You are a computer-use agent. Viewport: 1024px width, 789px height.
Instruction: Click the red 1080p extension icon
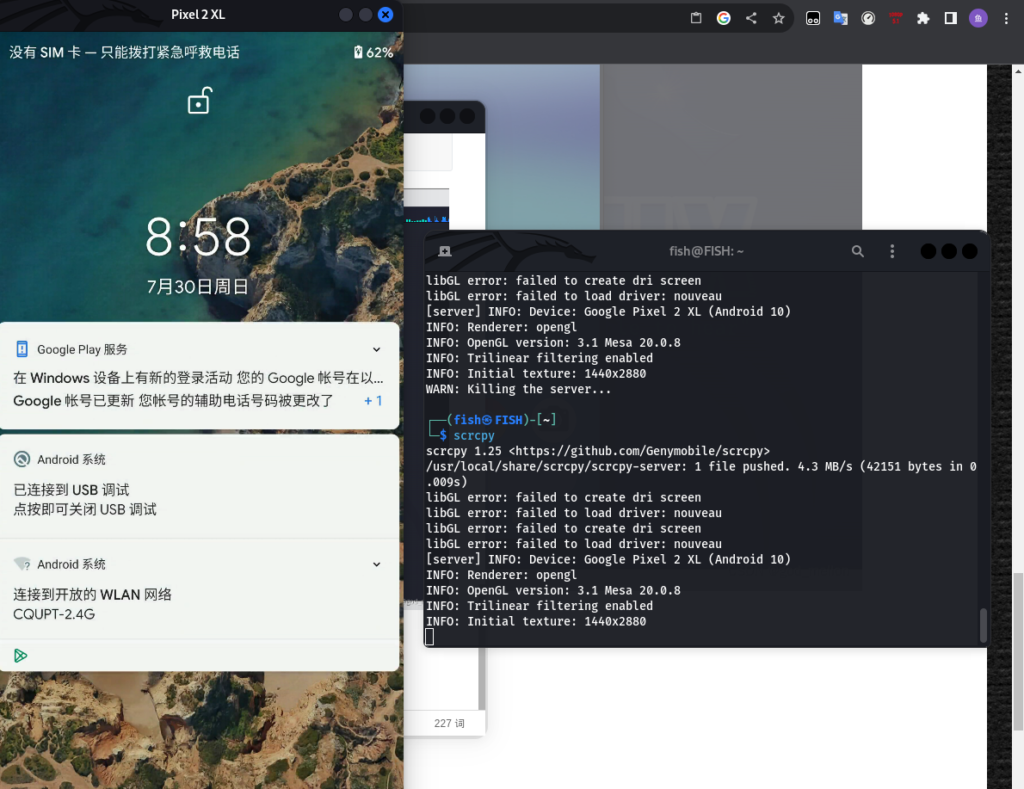click(x=896, y=18)
